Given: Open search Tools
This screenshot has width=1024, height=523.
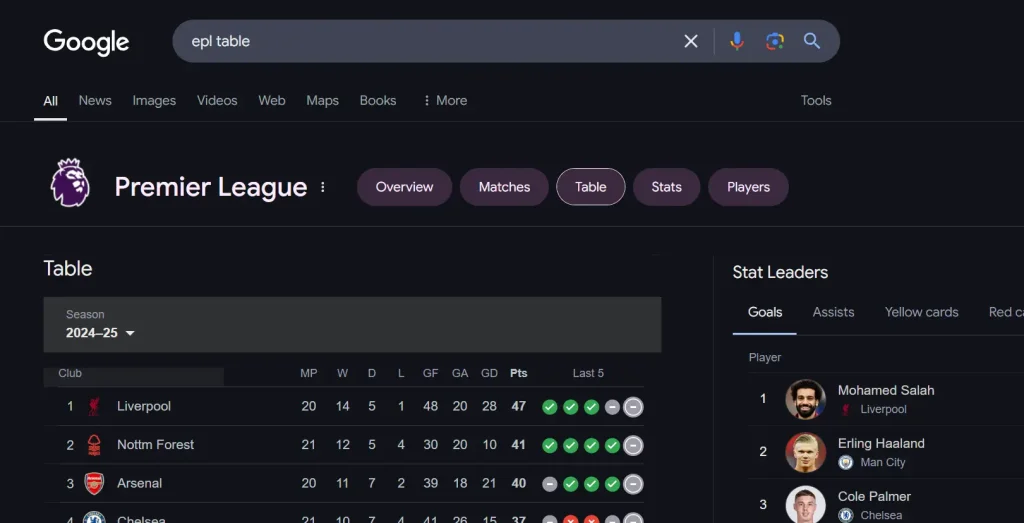Looking at the screenshot, I should point(816,101).
